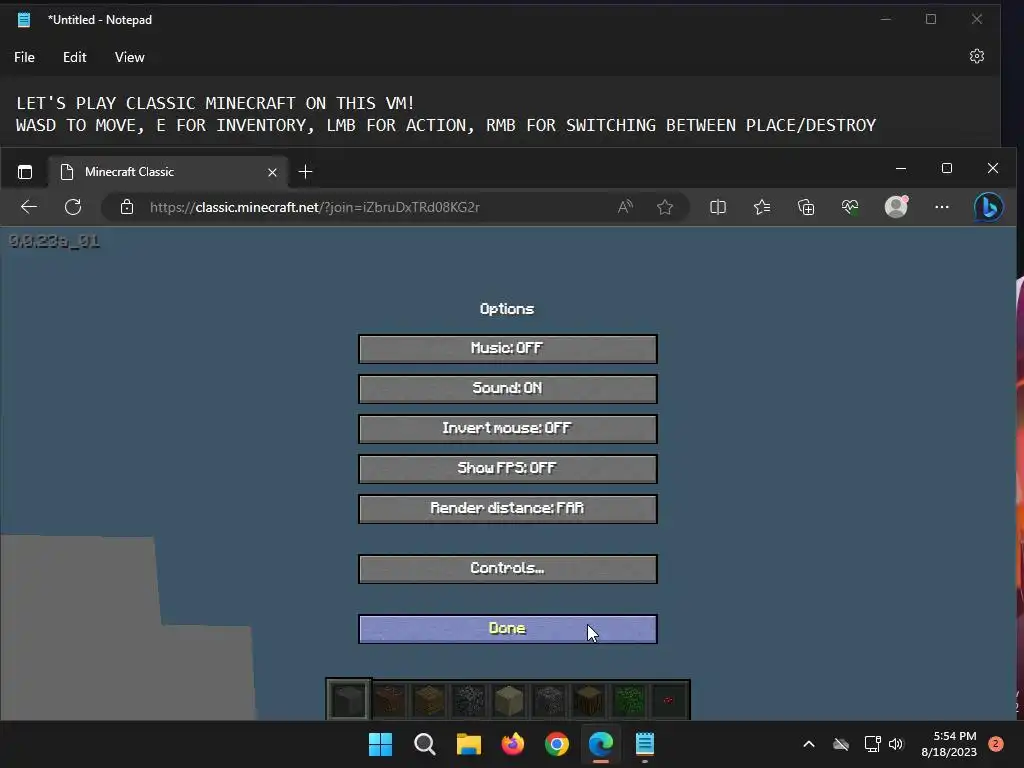Switch to Notepad from the taskbar

click(x=645, y=744)
